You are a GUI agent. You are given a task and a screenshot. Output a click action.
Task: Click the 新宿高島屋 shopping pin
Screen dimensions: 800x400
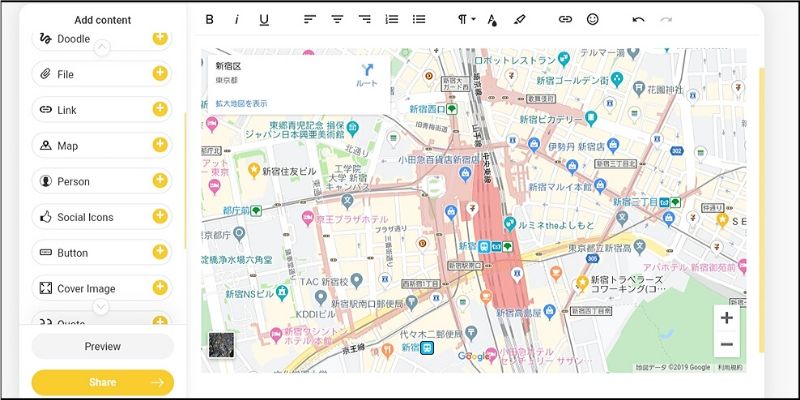[549, 311]
